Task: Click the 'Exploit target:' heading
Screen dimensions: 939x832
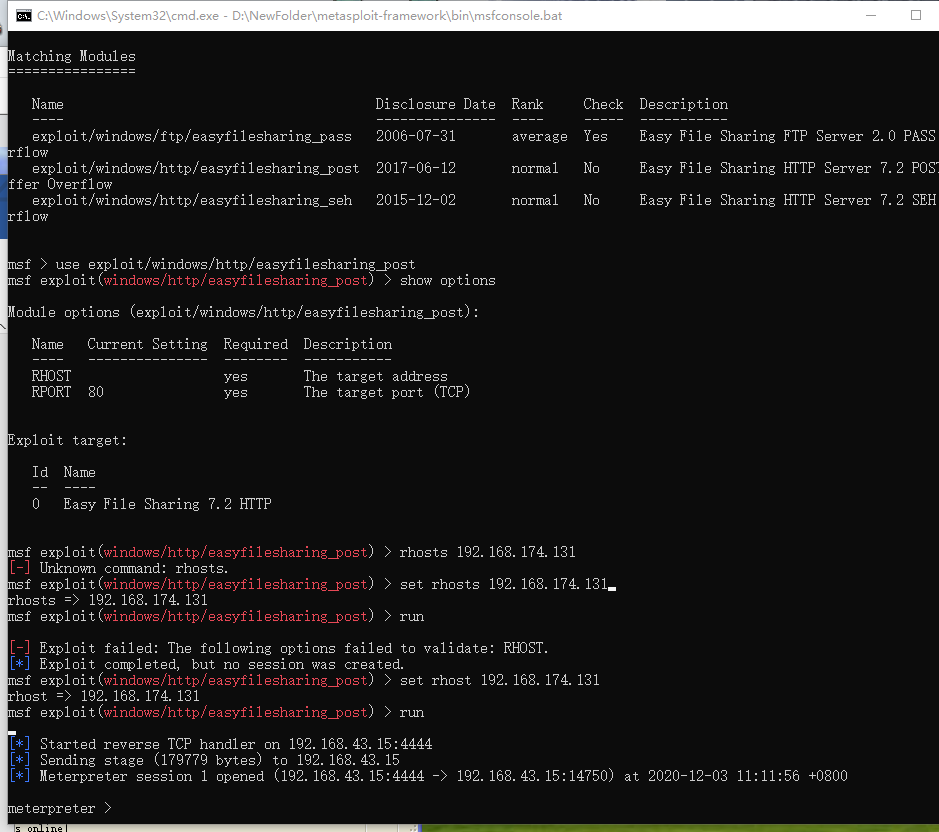Action: 67,441
